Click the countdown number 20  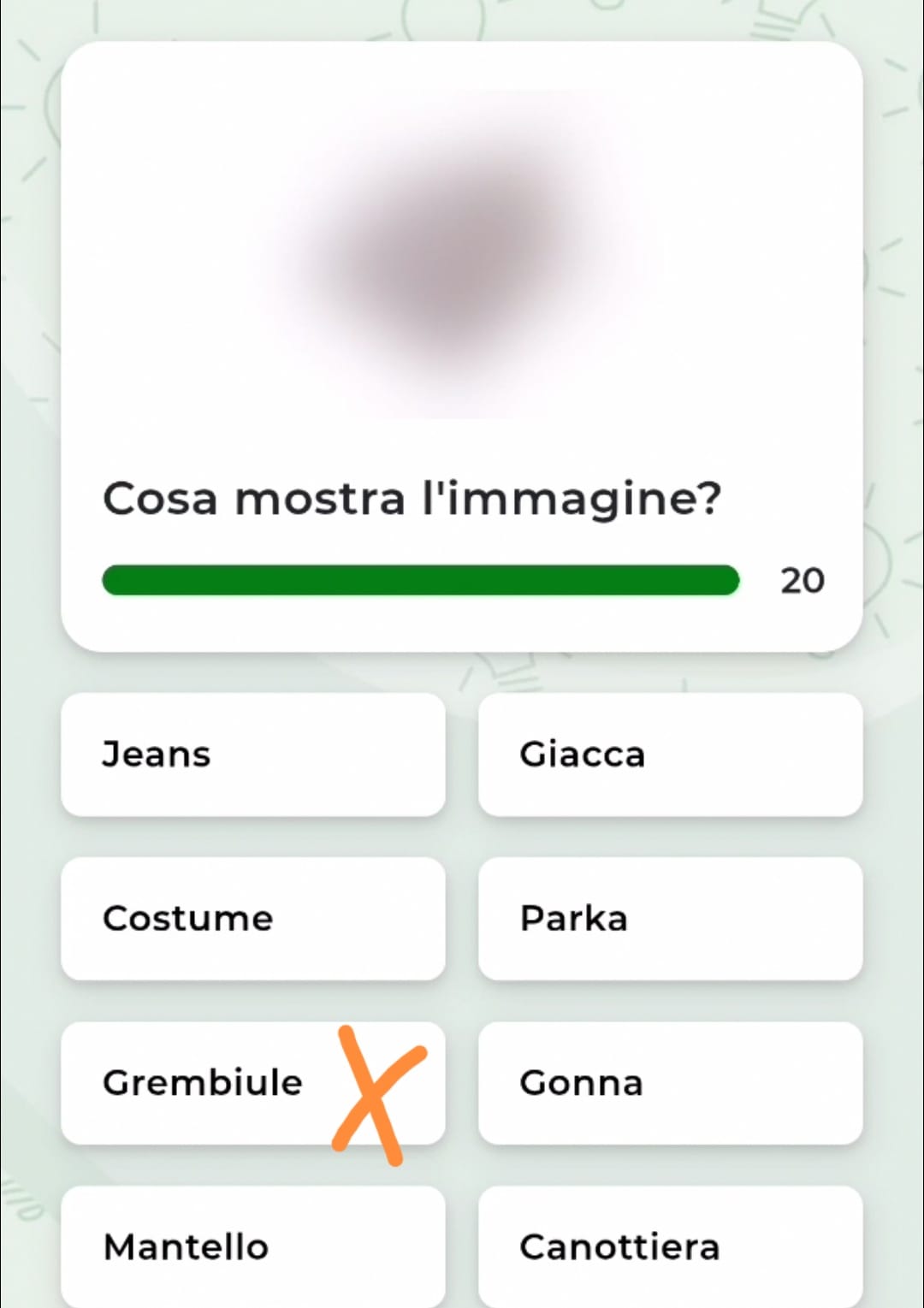click(802, 581)
